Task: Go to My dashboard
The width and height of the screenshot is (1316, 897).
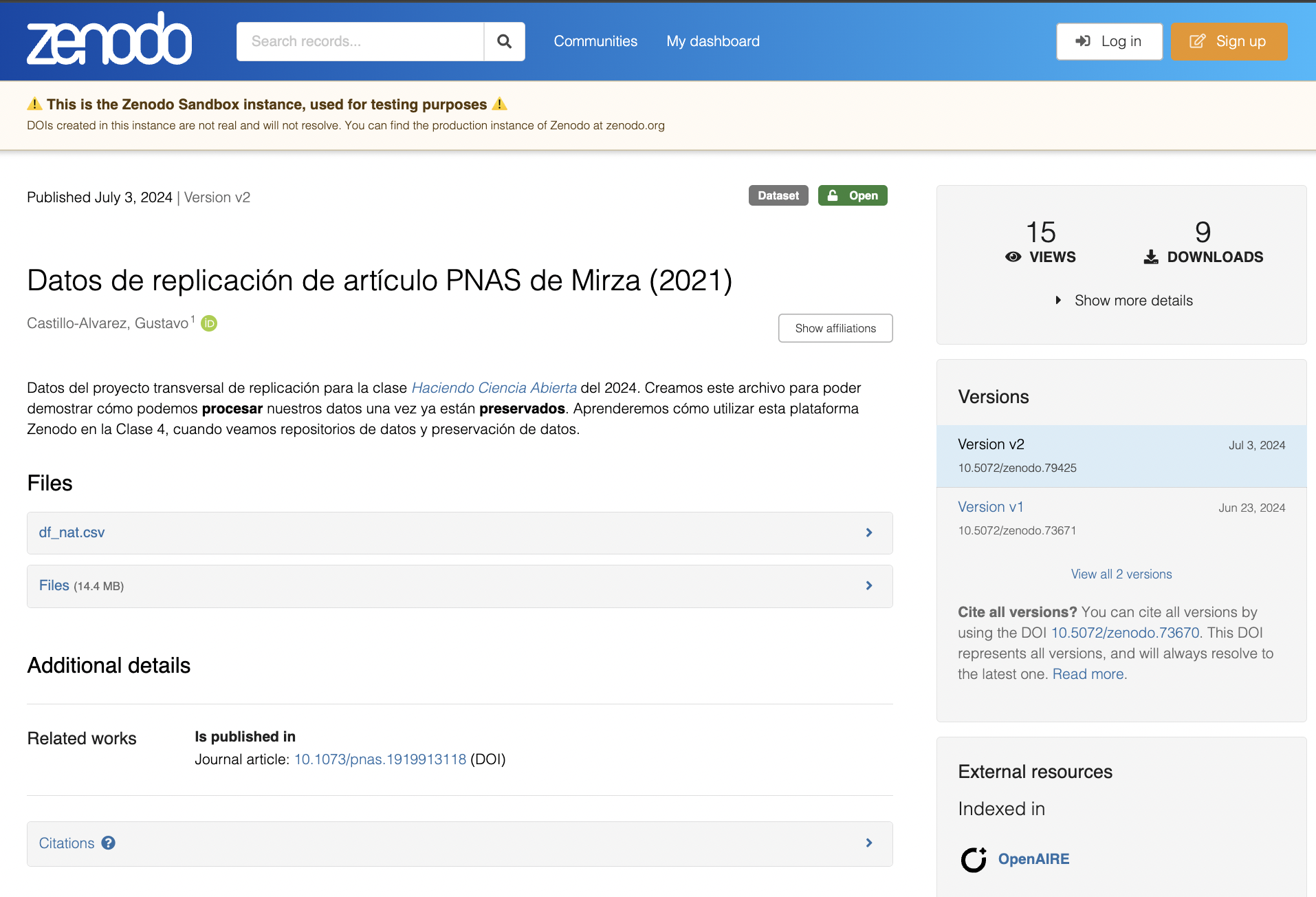Action: point(712,41)
